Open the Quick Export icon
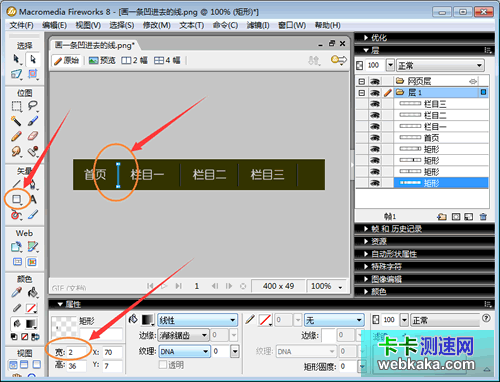Image resolution: width=500 pixels, height=382 pixels. [339, 60]
